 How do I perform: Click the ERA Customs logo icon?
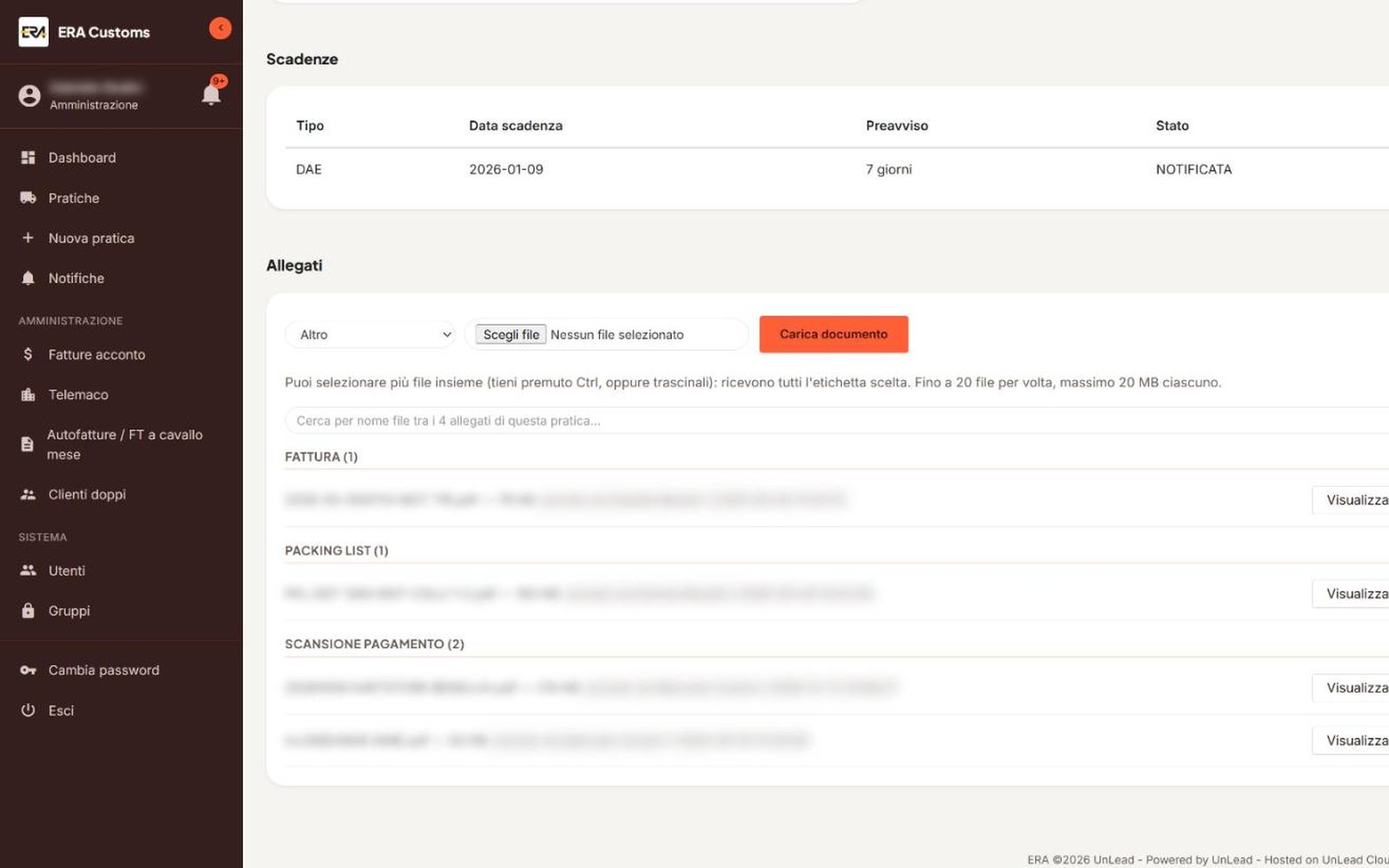pos(33,32)
